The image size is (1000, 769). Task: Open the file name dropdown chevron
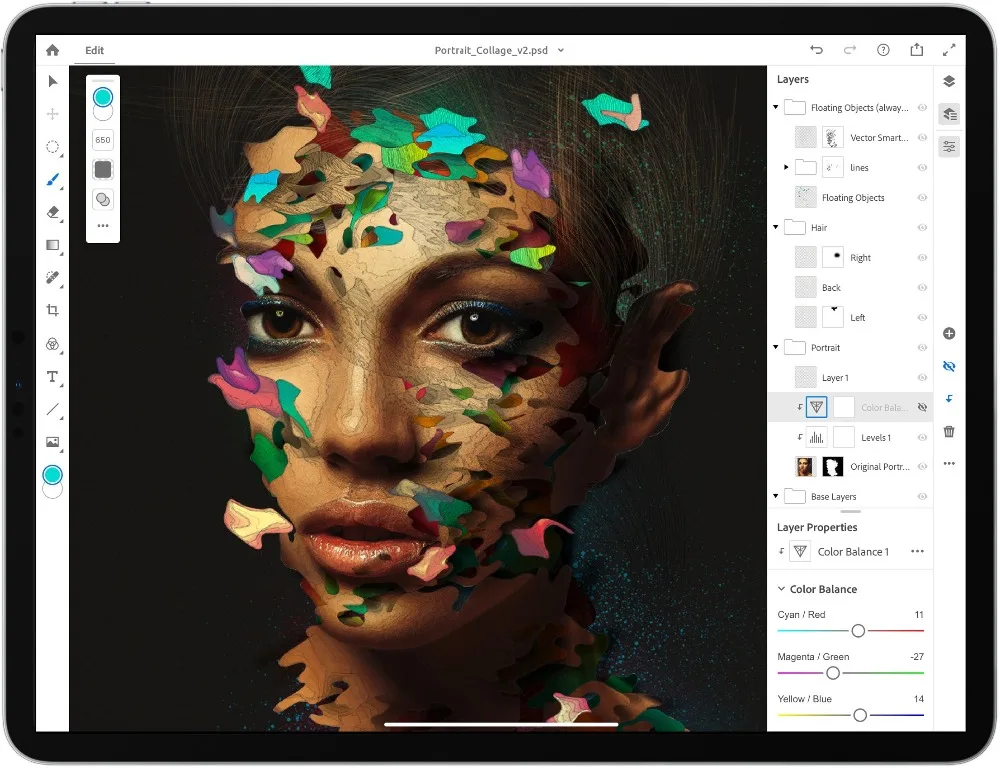tap(561, 50)
